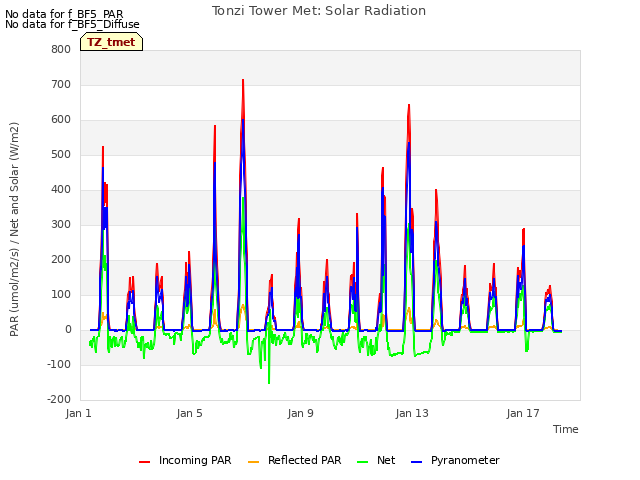Click the 'No data for f_BF5_Diffuse' message
The width and height of the screenshot is (640, 480).
click(x=72, y=24)
